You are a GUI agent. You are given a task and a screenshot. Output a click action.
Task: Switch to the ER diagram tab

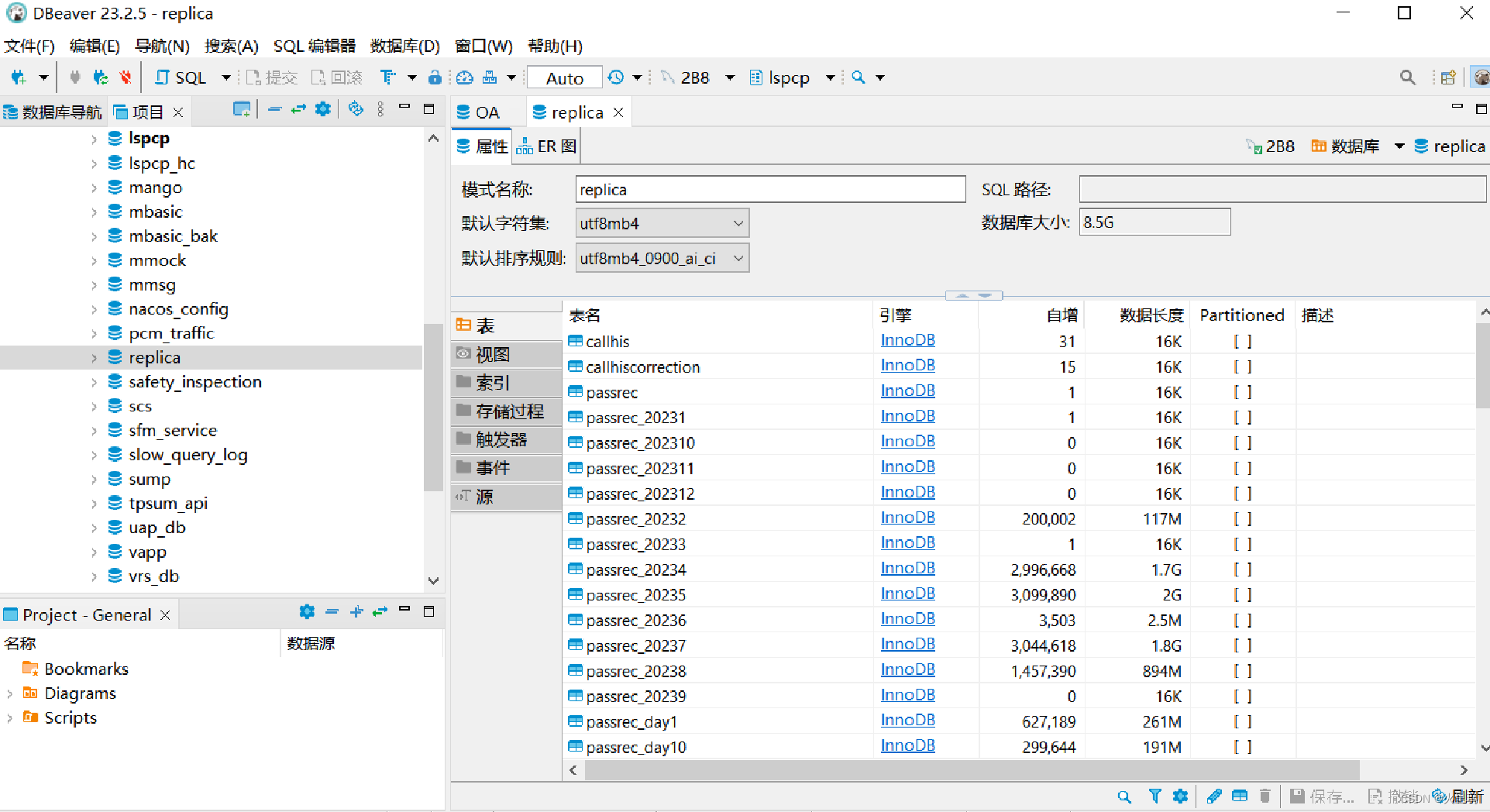(x=546, y=146)
